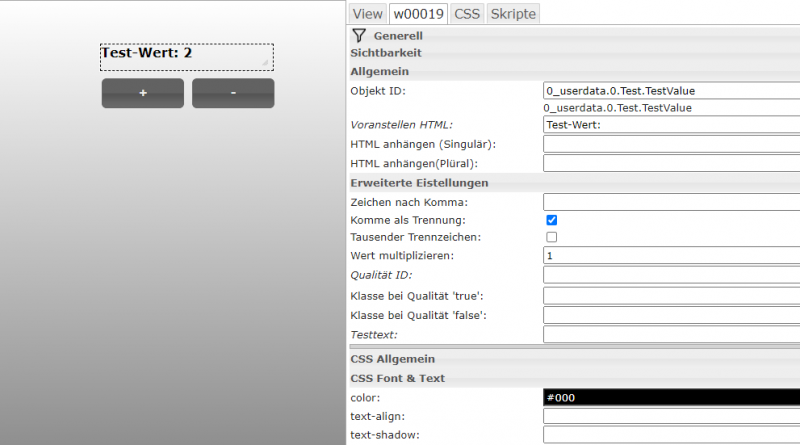
Task: Open the Skripte tab
Action: (x=513, y=13)
